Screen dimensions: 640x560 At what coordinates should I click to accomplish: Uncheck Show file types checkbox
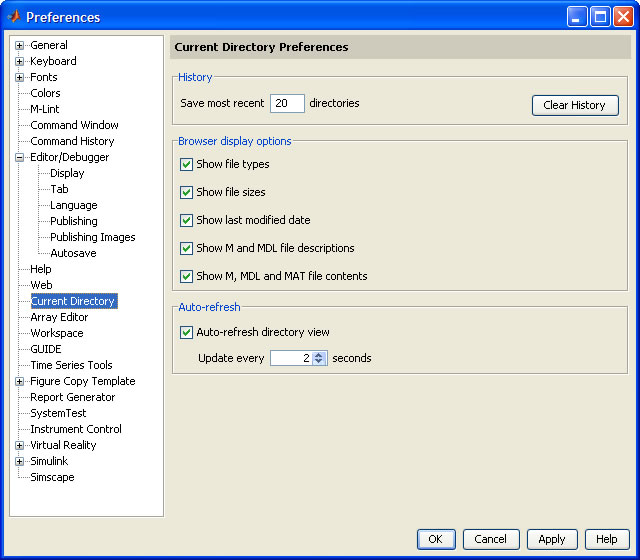(186, 164)
